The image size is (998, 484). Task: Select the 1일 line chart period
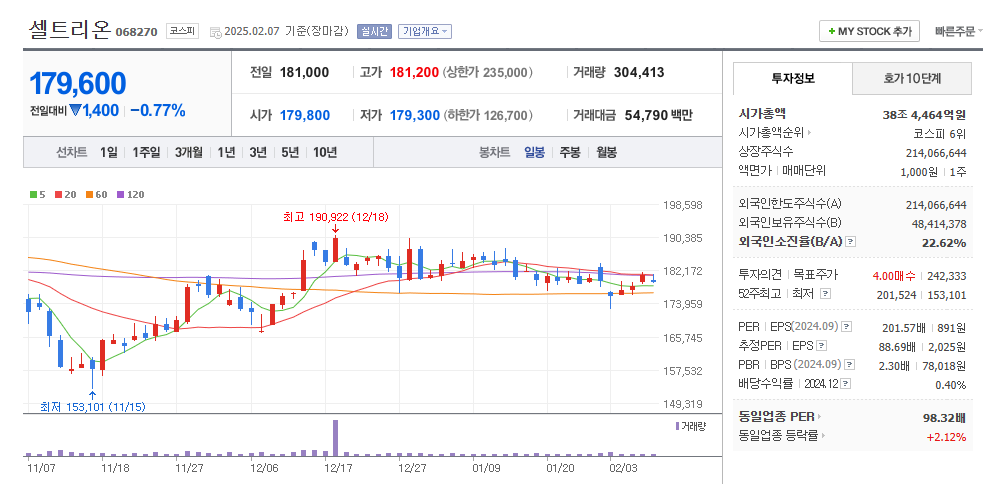[x=108, y=152]
